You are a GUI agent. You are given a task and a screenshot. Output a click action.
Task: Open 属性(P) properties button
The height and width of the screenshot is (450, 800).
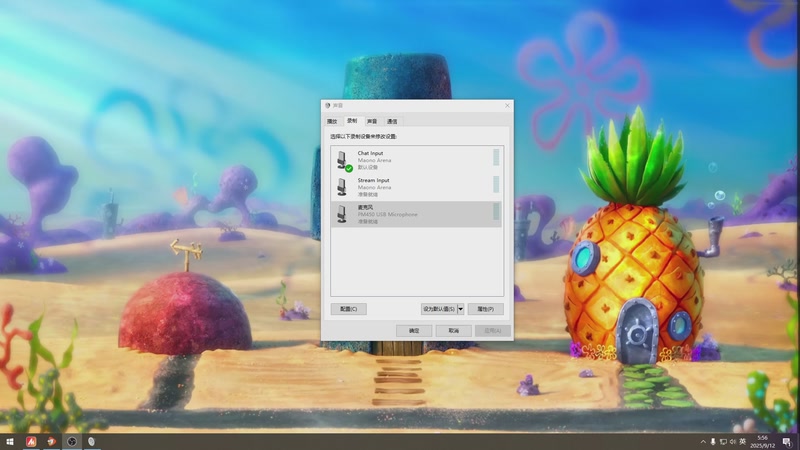click(485, 309)
